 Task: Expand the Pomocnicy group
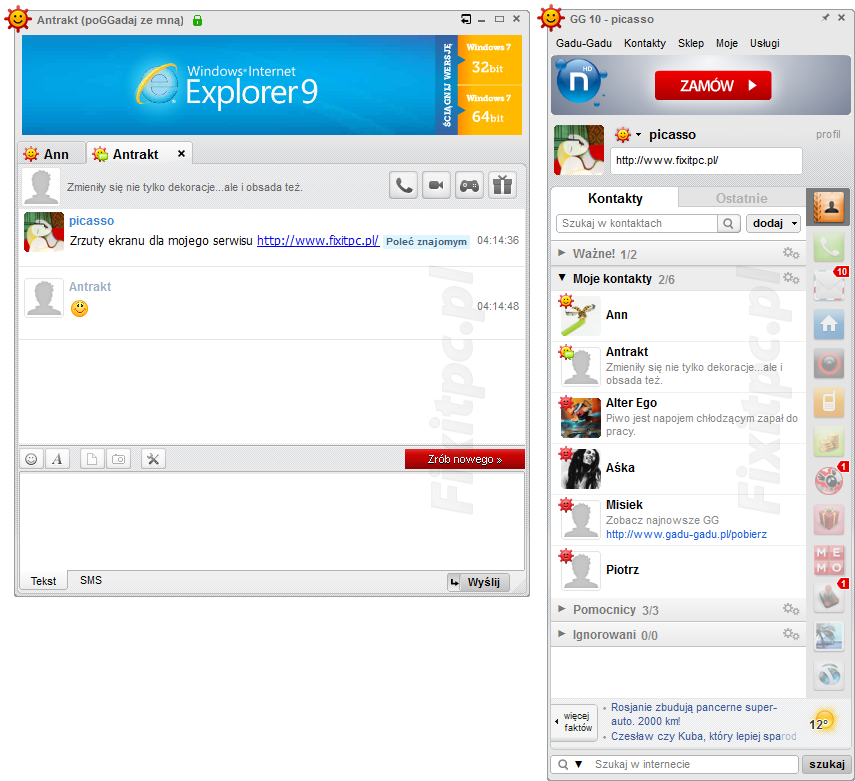tap(561, 609)
